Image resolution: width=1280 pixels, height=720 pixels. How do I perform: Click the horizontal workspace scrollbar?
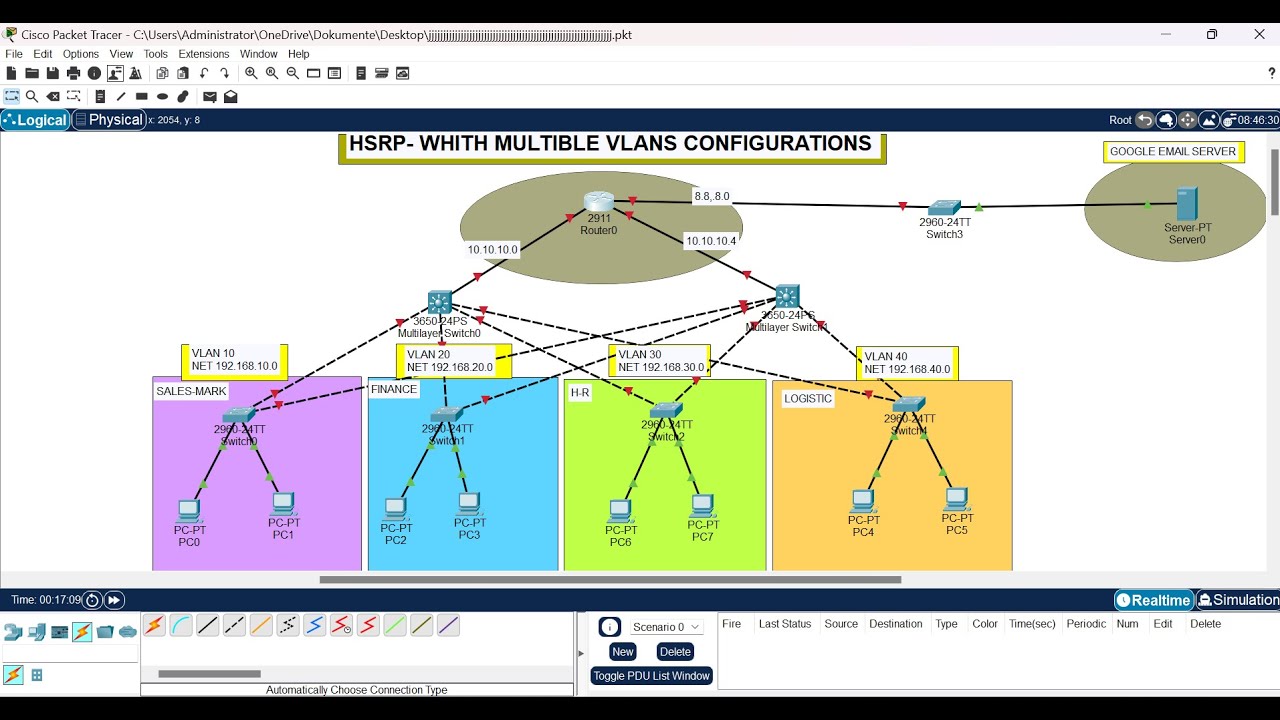[610, 579]
